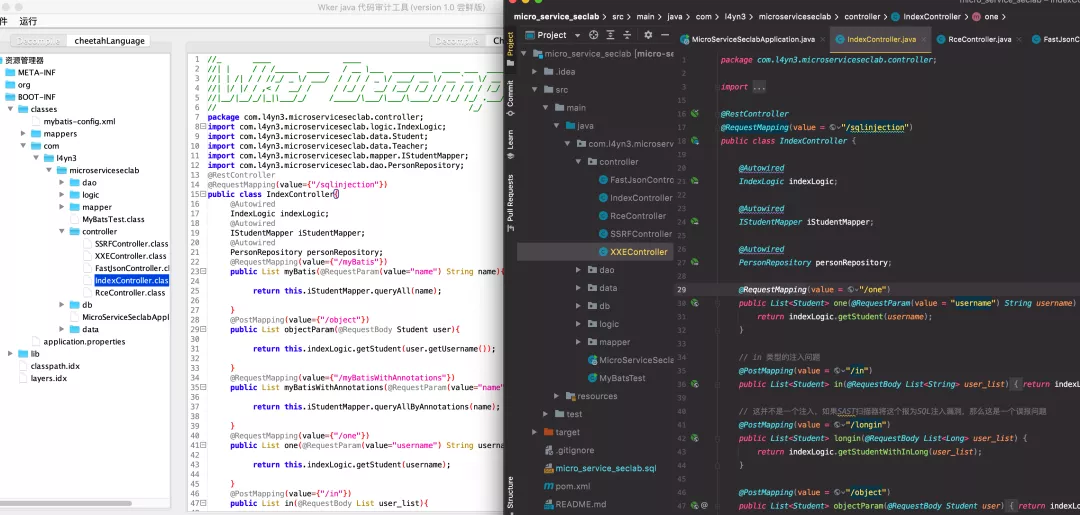Click gutter icon beside line 30
The image size is (1080, 515).
(x=695, y=303)
